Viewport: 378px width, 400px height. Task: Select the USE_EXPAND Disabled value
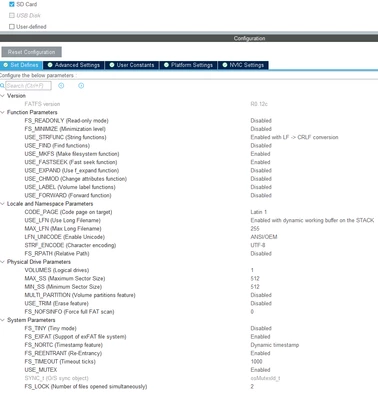261,170
